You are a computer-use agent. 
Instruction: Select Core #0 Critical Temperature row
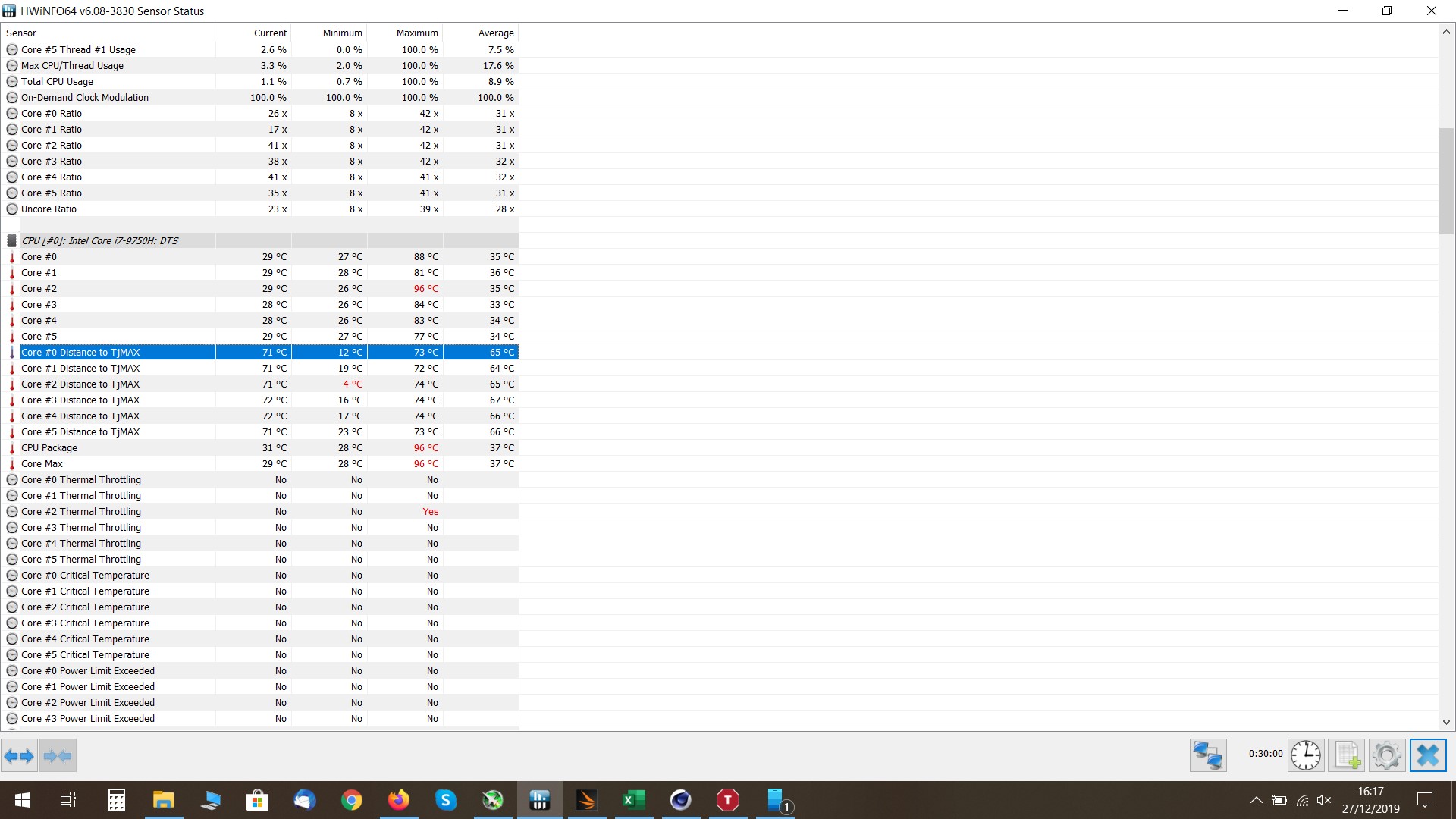coord(261,575)
